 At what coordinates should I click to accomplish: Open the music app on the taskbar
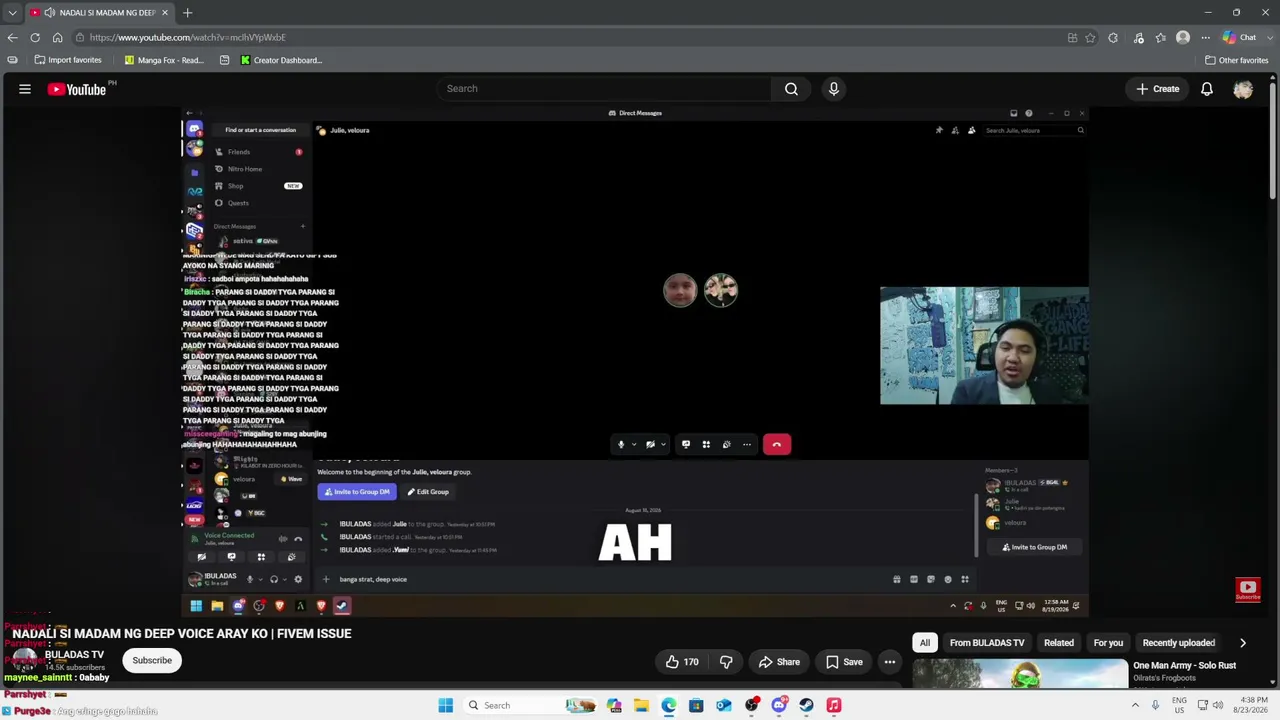point(834,706)
